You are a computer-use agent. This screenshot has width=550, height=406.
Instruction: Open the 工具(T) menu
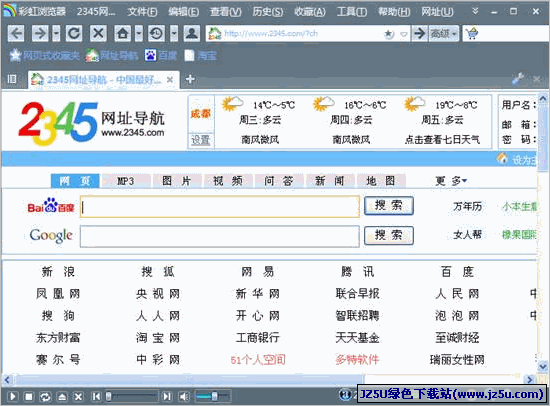pyautogui.click(x=352, y=12)
